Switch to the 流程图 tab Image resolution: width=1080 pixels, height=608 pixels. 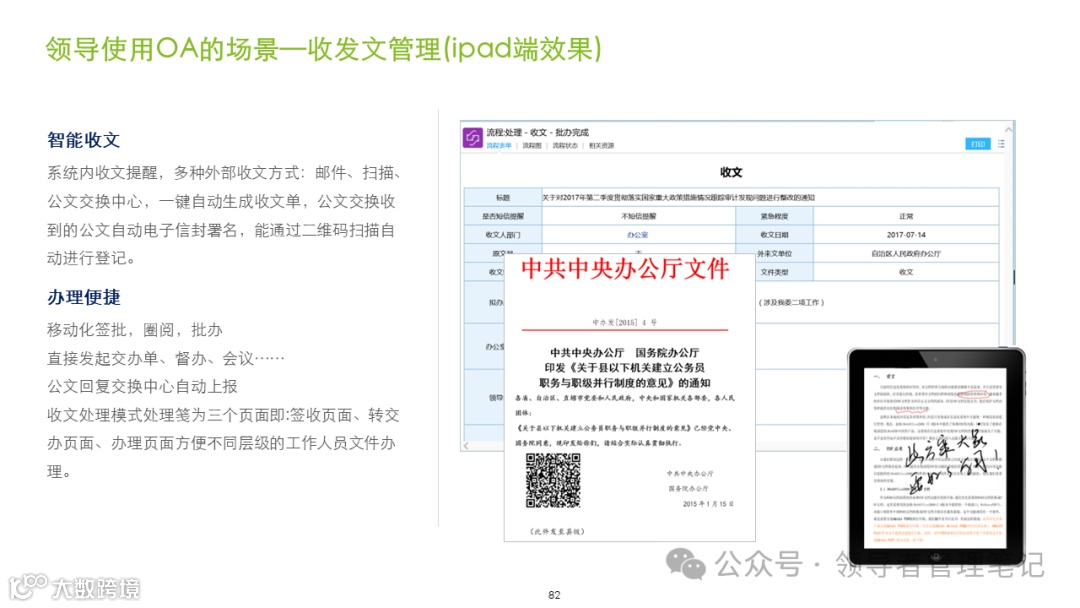click(x=530, y=147)
